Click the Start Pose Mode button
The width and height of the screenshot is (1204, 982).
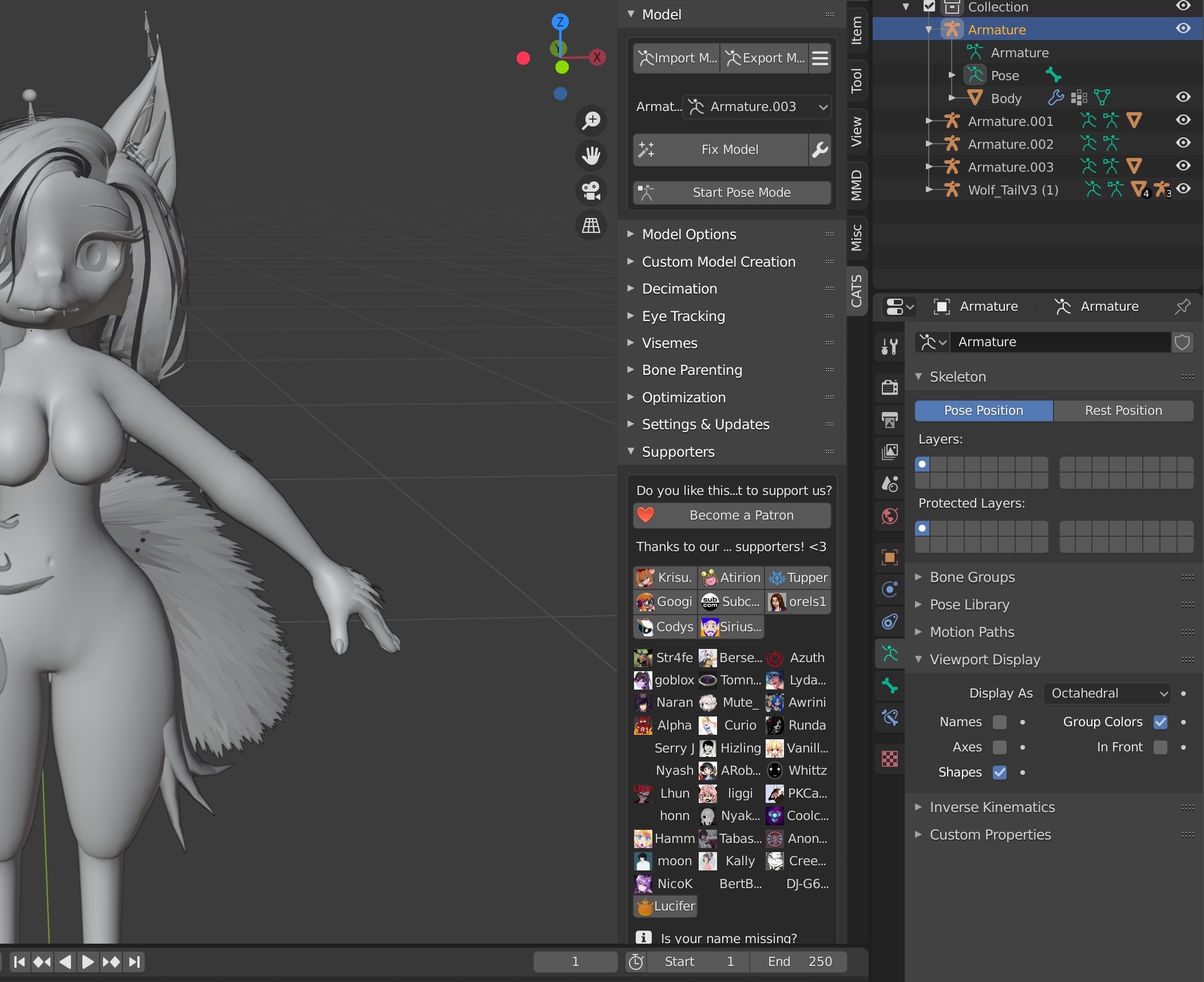click(x=732, y=193)
